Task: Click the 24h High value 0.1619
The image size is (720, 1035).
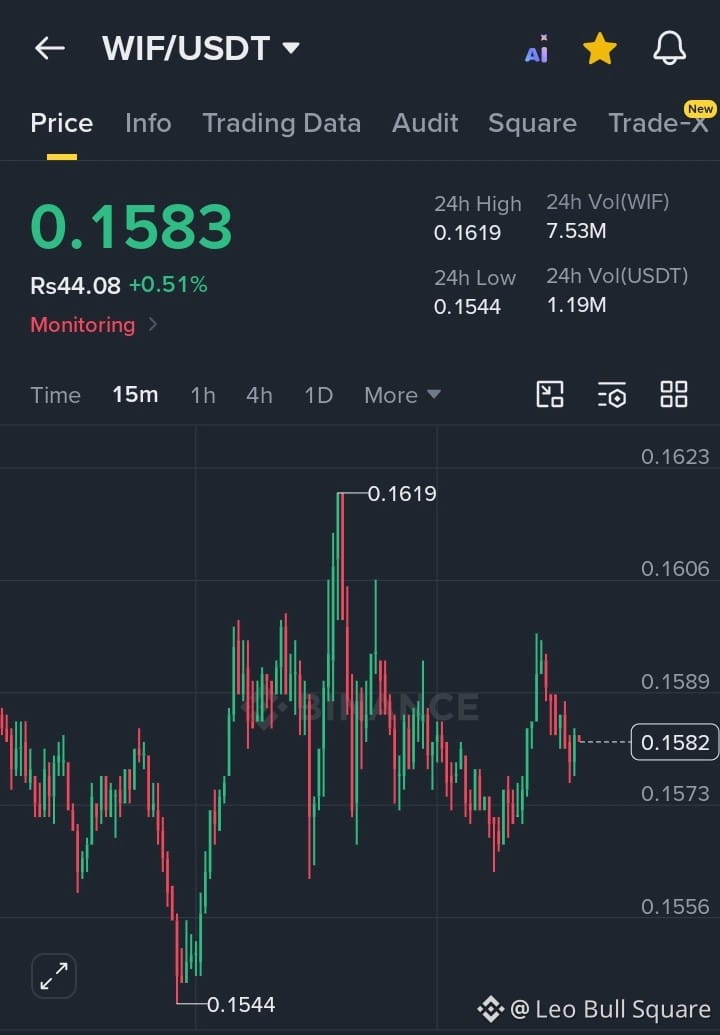Action: click(467, 232)
